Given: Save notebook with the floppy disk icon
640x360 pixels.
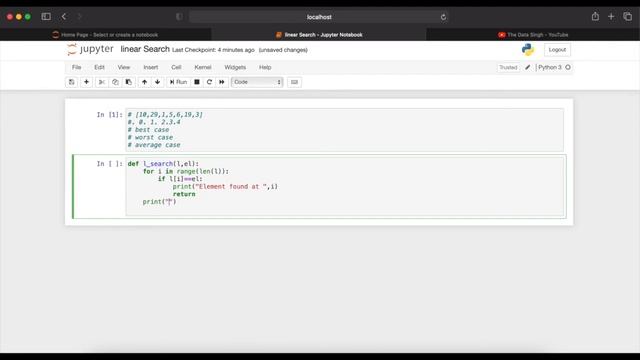Looking at the screenshot, I should tap(71, 82).
